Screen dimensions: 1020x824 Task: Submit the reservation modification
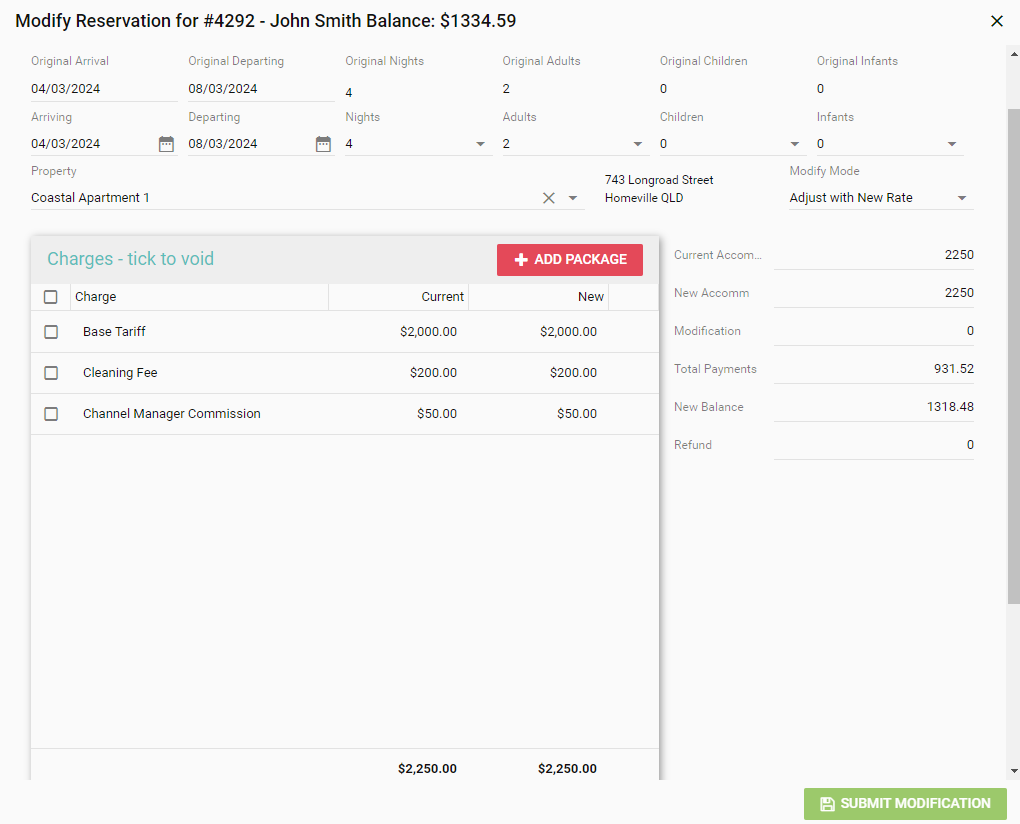tap(905, 804)
